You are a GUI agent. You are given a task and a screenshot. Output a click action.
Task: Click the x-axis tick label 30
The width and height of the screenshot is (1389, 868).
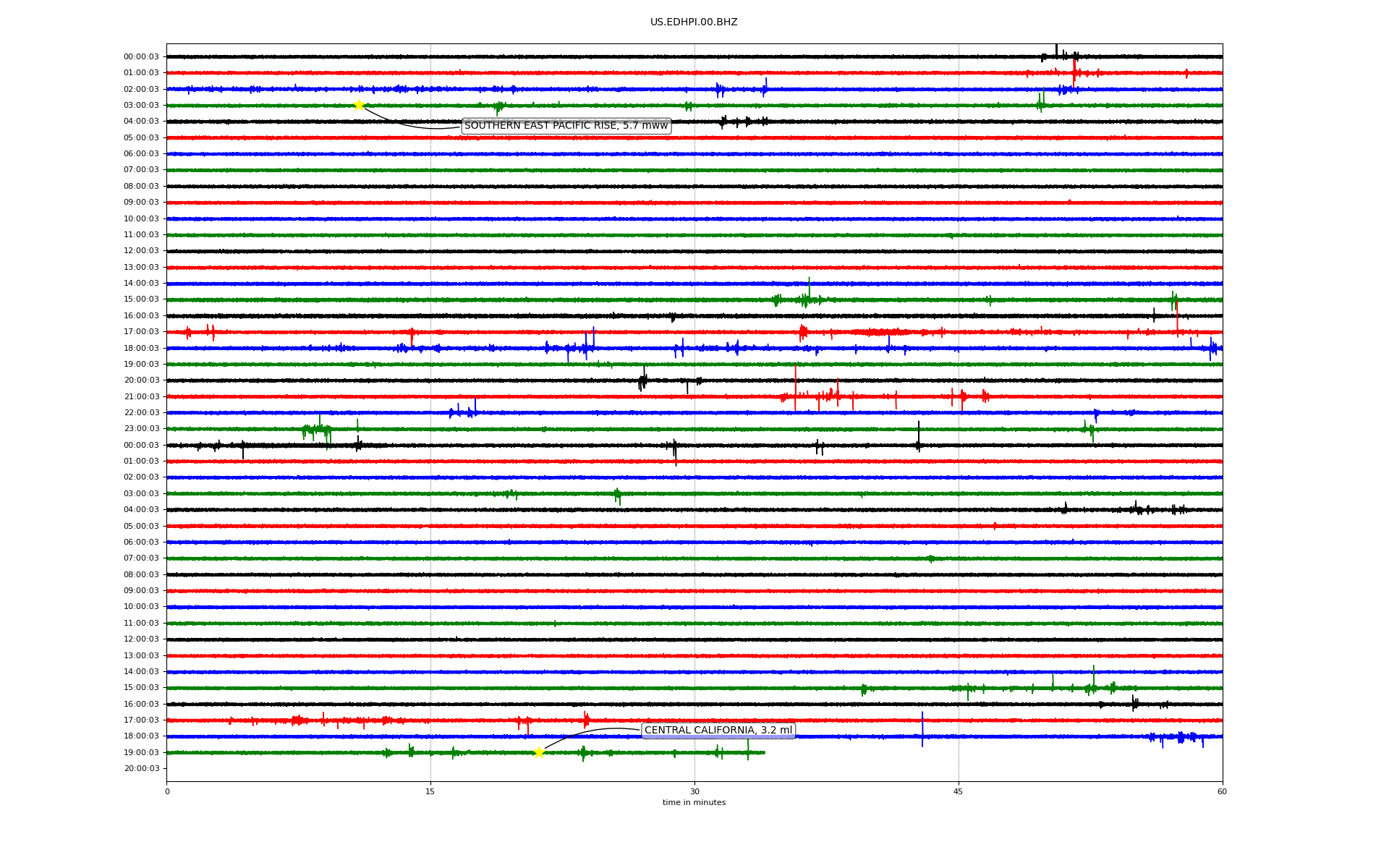point(694,792)
